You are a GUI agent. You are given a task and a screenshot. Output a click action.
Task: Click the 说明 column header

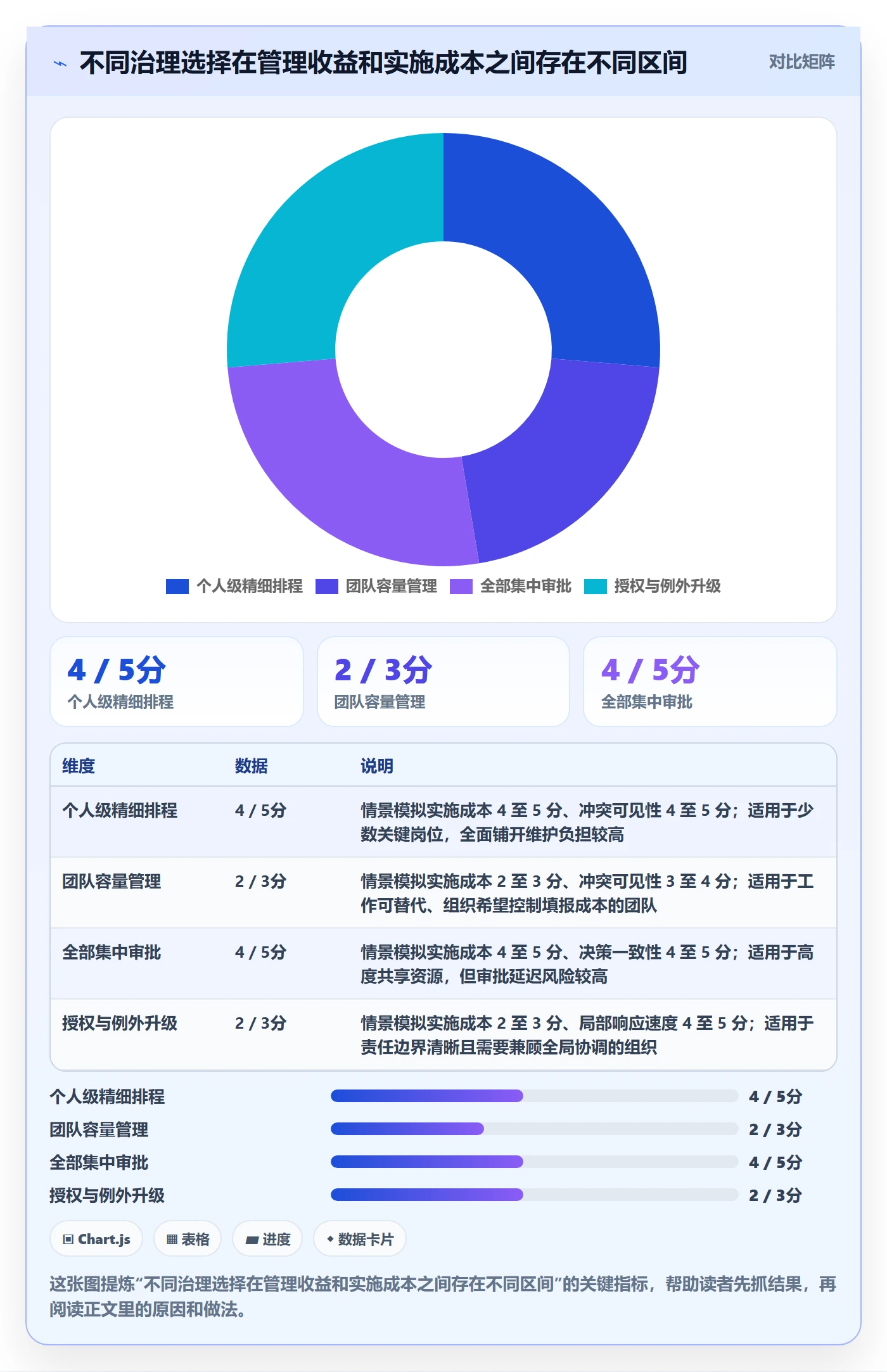(377, 766)
